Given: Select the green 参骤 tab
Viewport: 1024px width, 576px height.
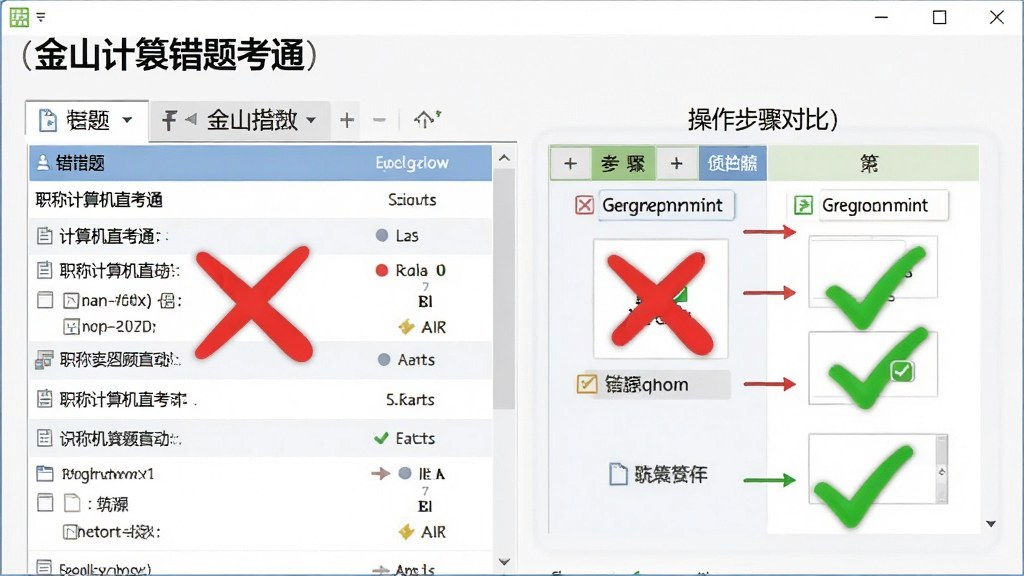Looking at the screenshot, I should pyautogui.click(x=623, y=163).
